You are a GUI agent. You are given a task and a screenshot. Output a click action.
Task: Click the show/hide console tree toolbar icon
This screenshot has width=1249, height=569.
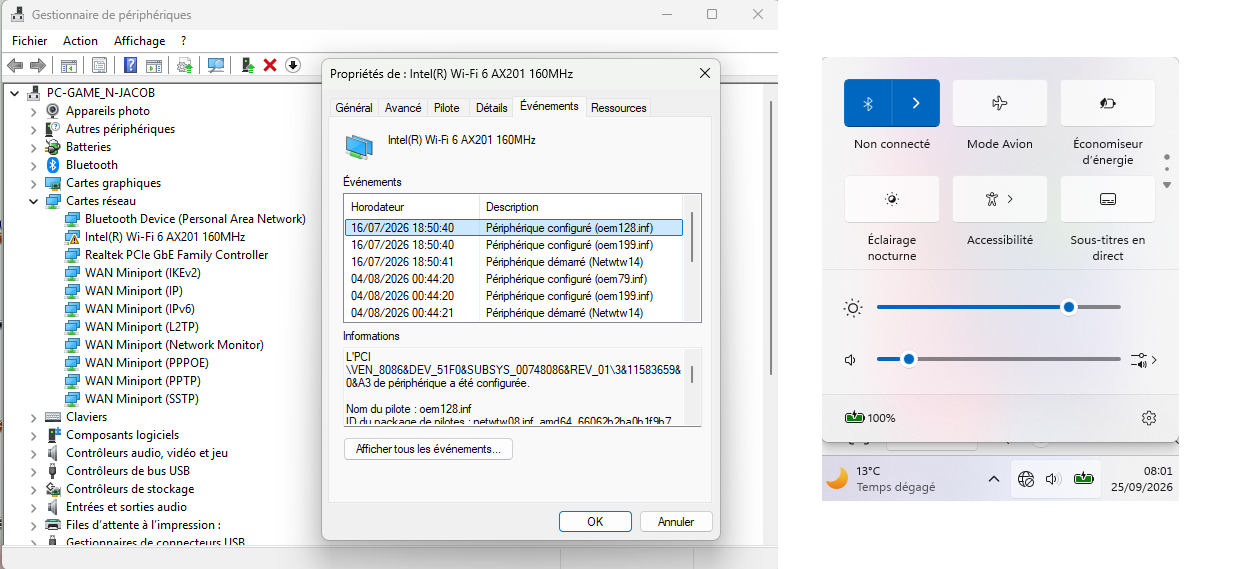pos(69,65)
